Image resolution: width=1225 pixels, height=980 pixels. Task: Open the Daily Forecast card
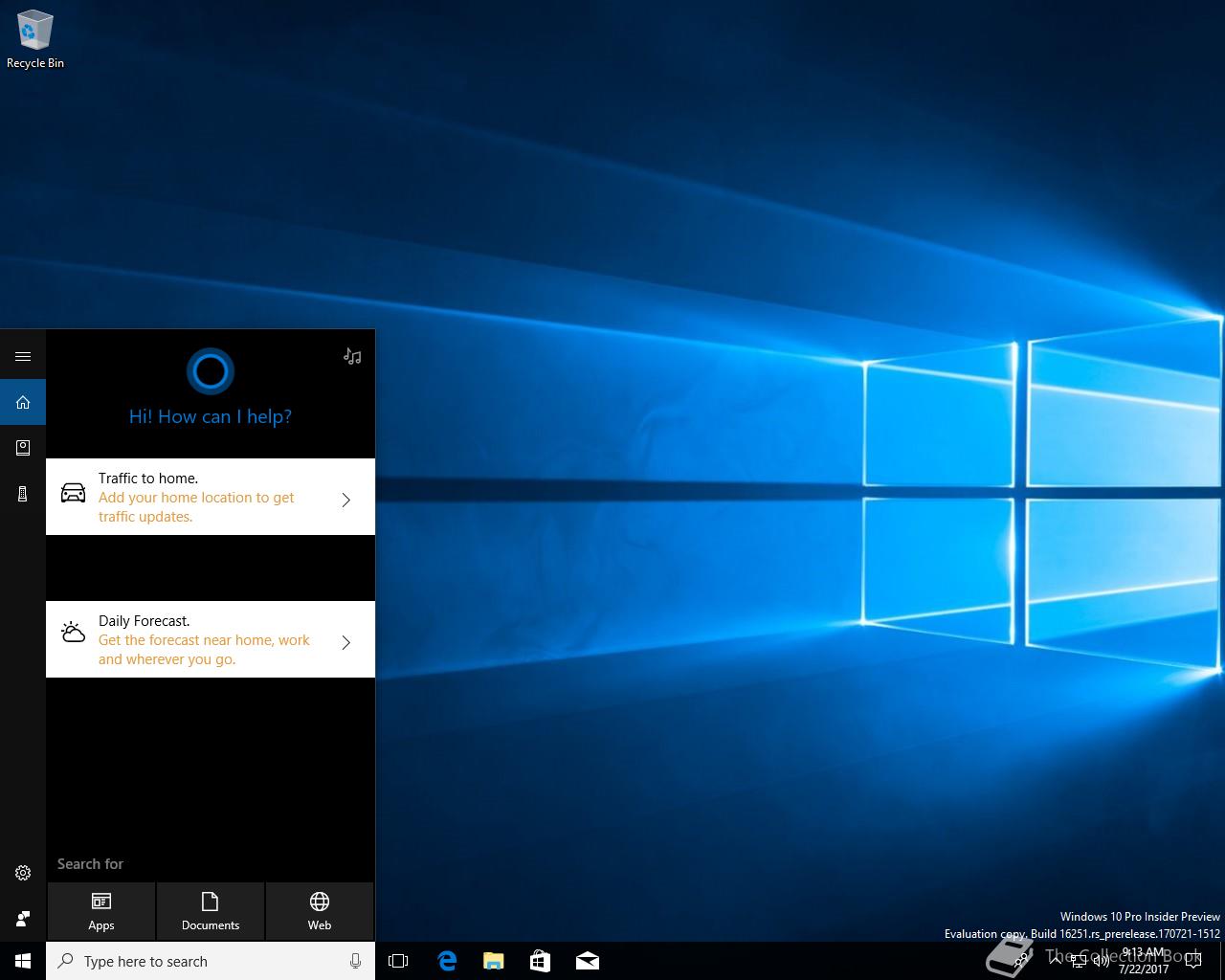(211, 639)
